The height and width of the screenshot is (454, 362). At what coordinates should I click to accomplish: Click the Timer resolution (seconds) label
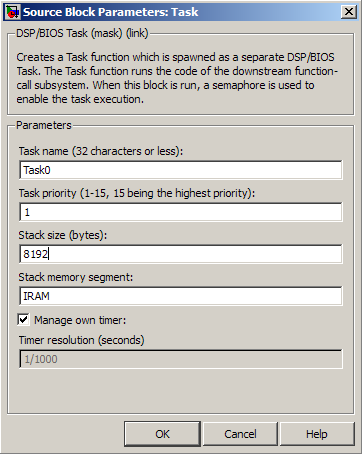pos(81,340)
